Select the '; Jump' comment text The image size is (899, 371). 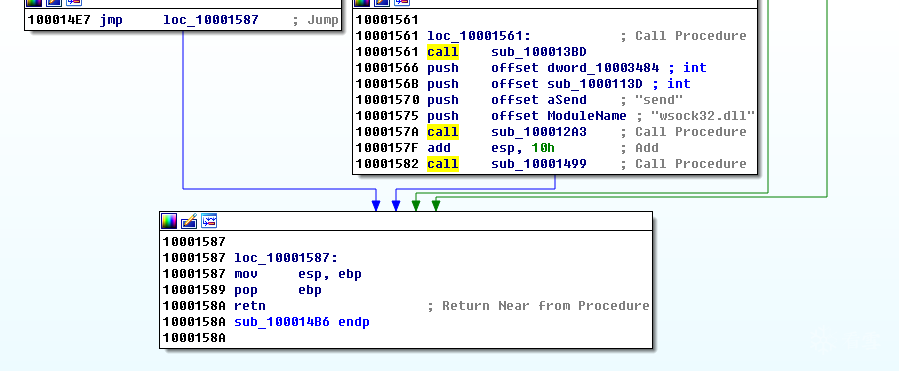coord(315,20)
